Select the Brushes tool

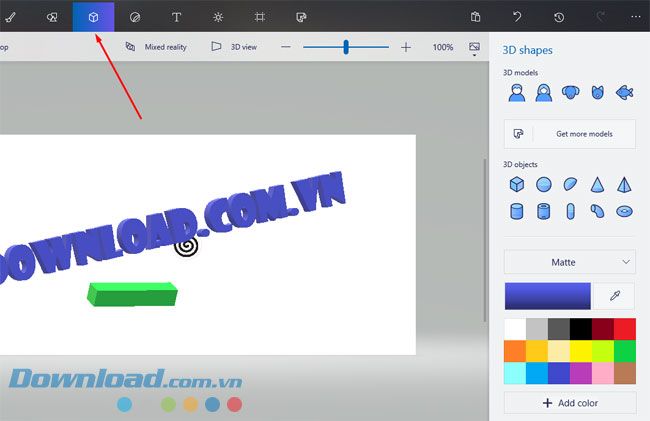[10, 17]
